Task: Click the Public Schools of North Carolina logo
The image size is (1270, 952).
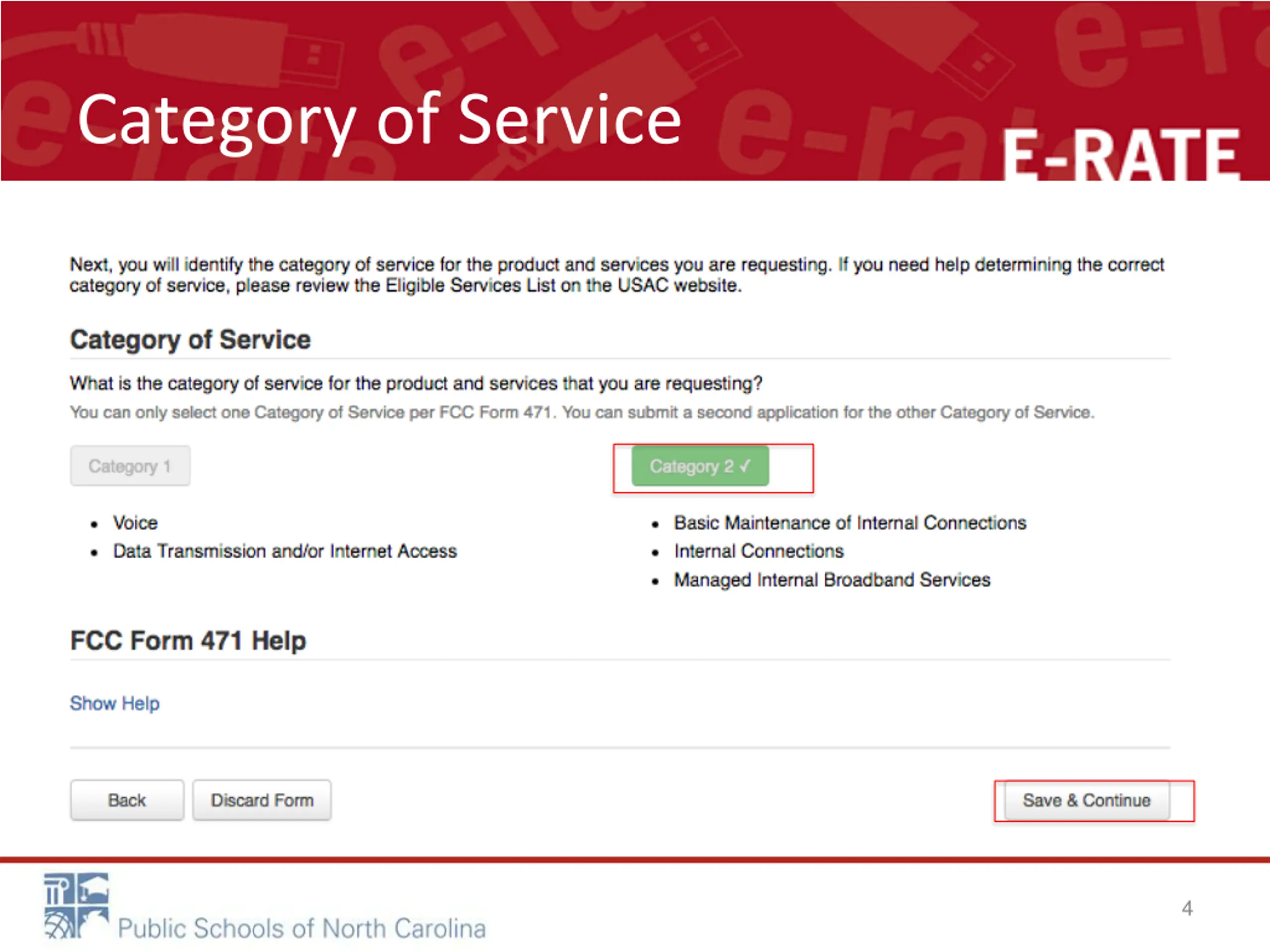Action: [76, 906]
